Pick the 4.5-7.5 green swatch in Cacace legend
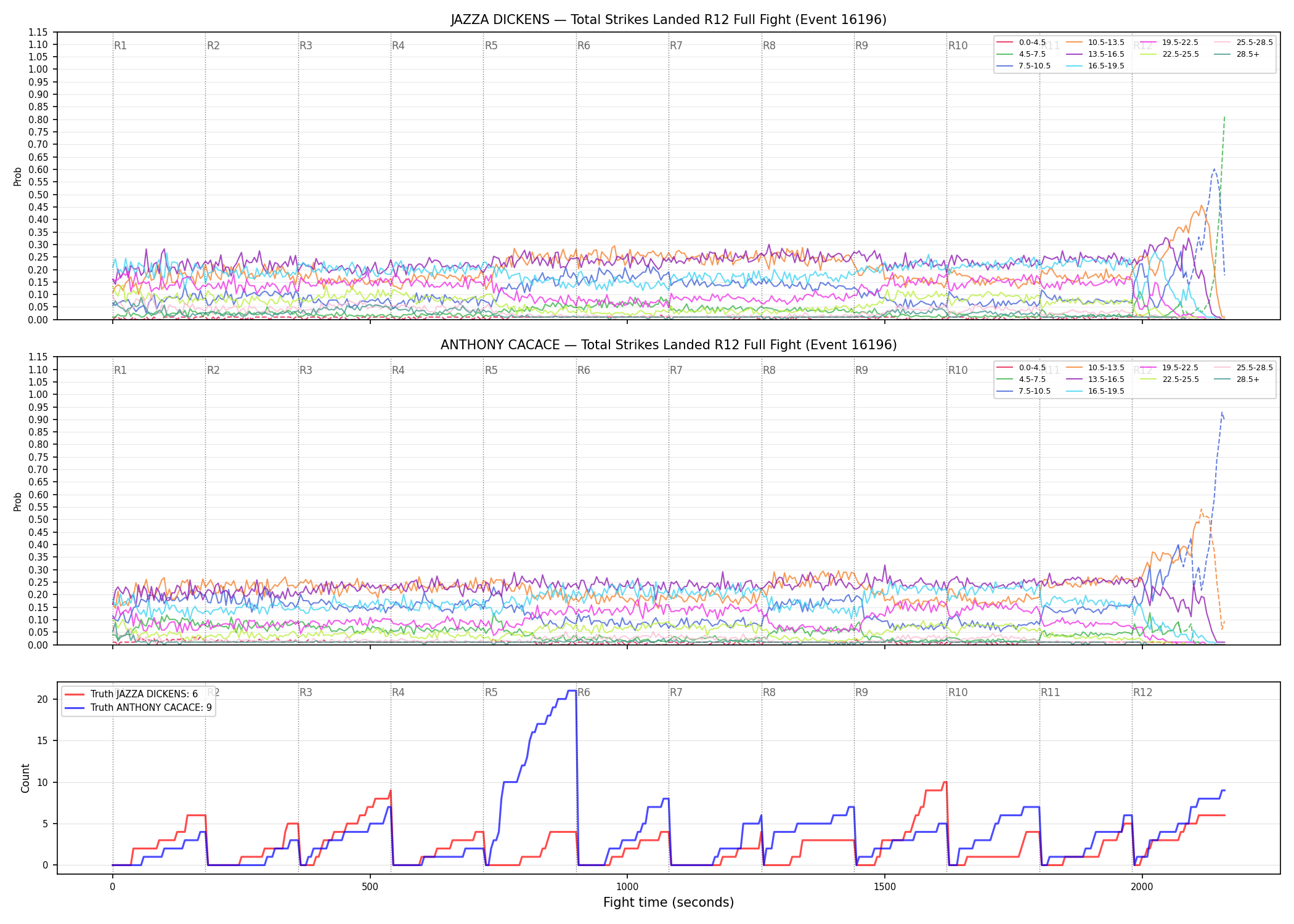 pyautogui.click(x=1005, y=379)
